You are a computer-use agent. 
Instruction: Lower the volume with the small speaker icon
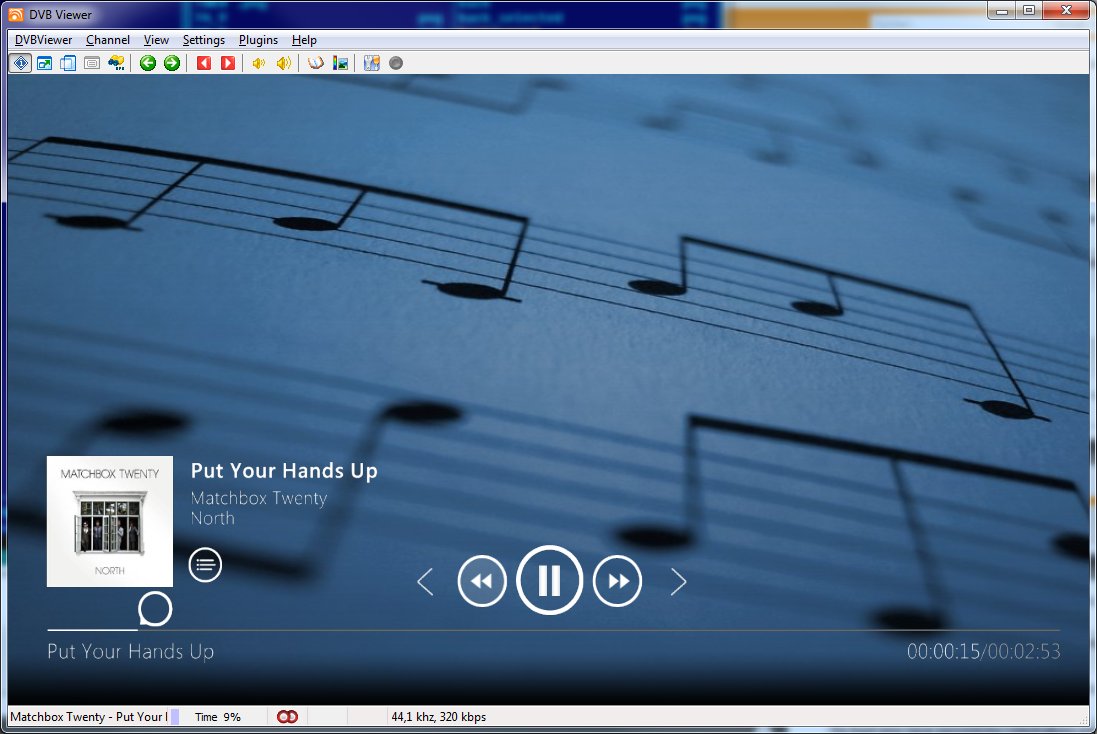[259, 64]
